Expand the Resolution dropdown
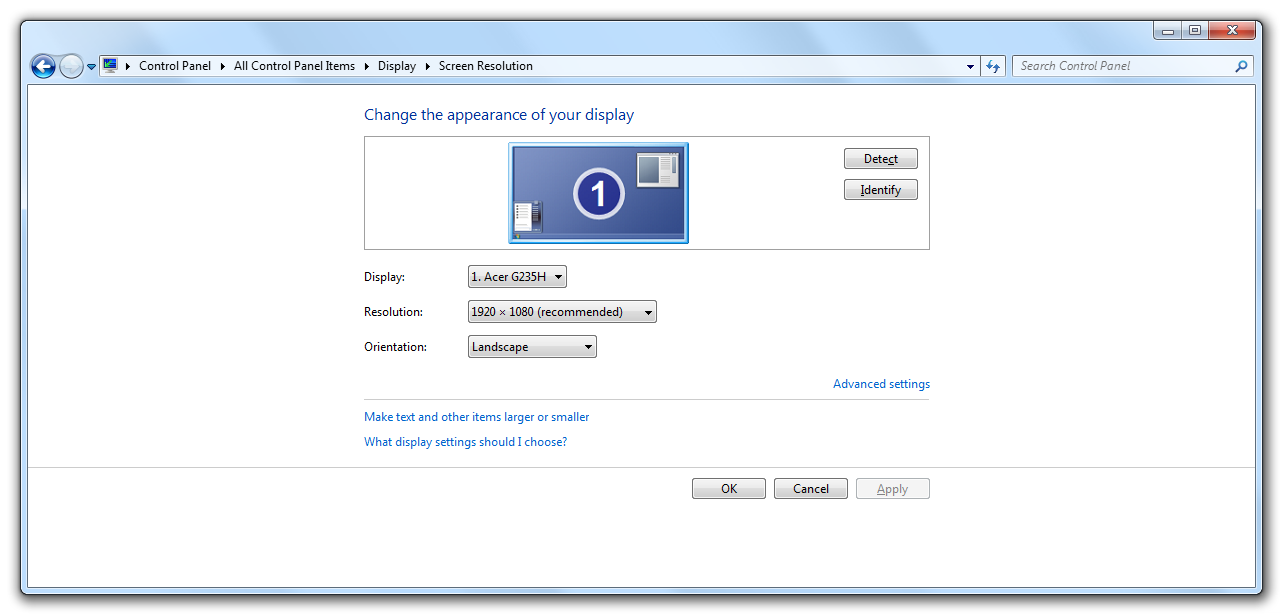Viewport: 1283px width, 615px height. point(562,312)
